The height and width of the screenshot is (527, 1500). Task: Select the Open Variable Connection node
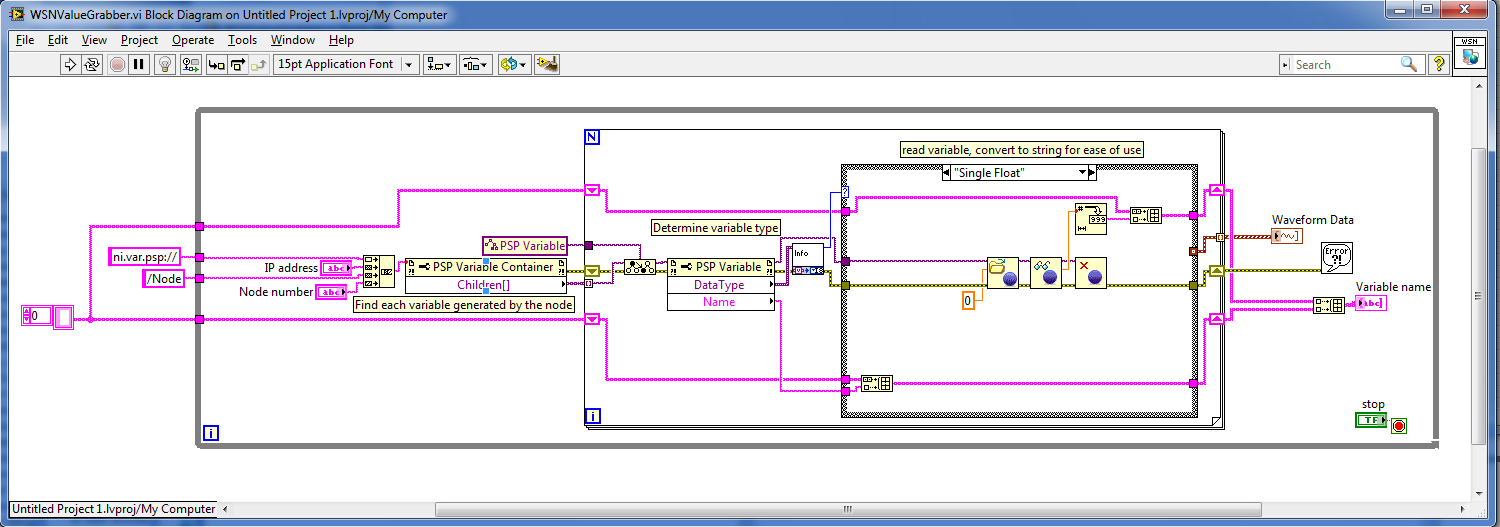(x=1002, y=273)
